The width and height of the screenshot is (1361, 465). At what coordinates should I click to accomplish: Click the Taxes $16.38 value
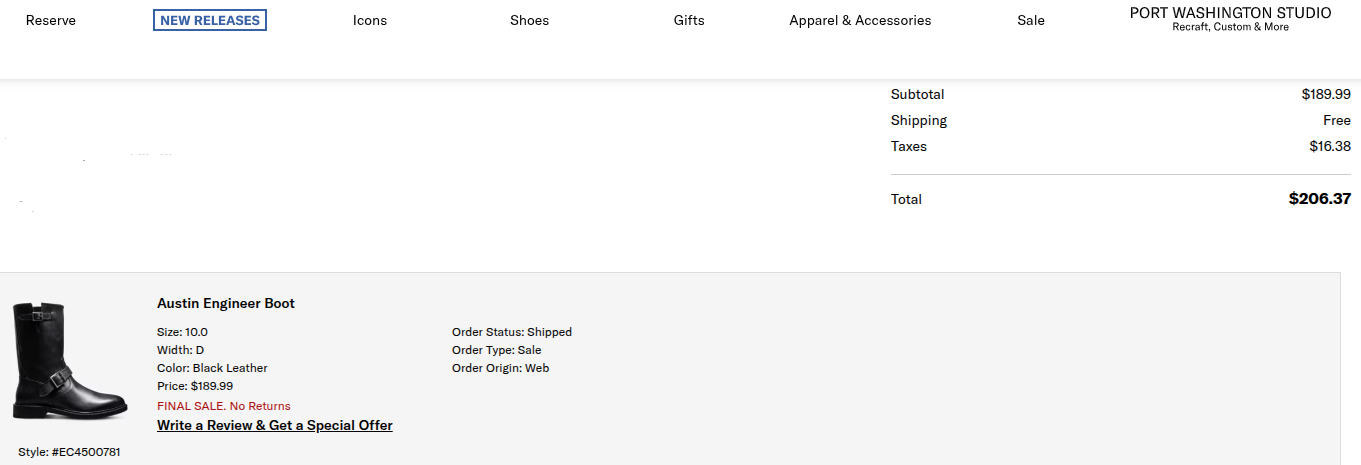(1330, 146)
